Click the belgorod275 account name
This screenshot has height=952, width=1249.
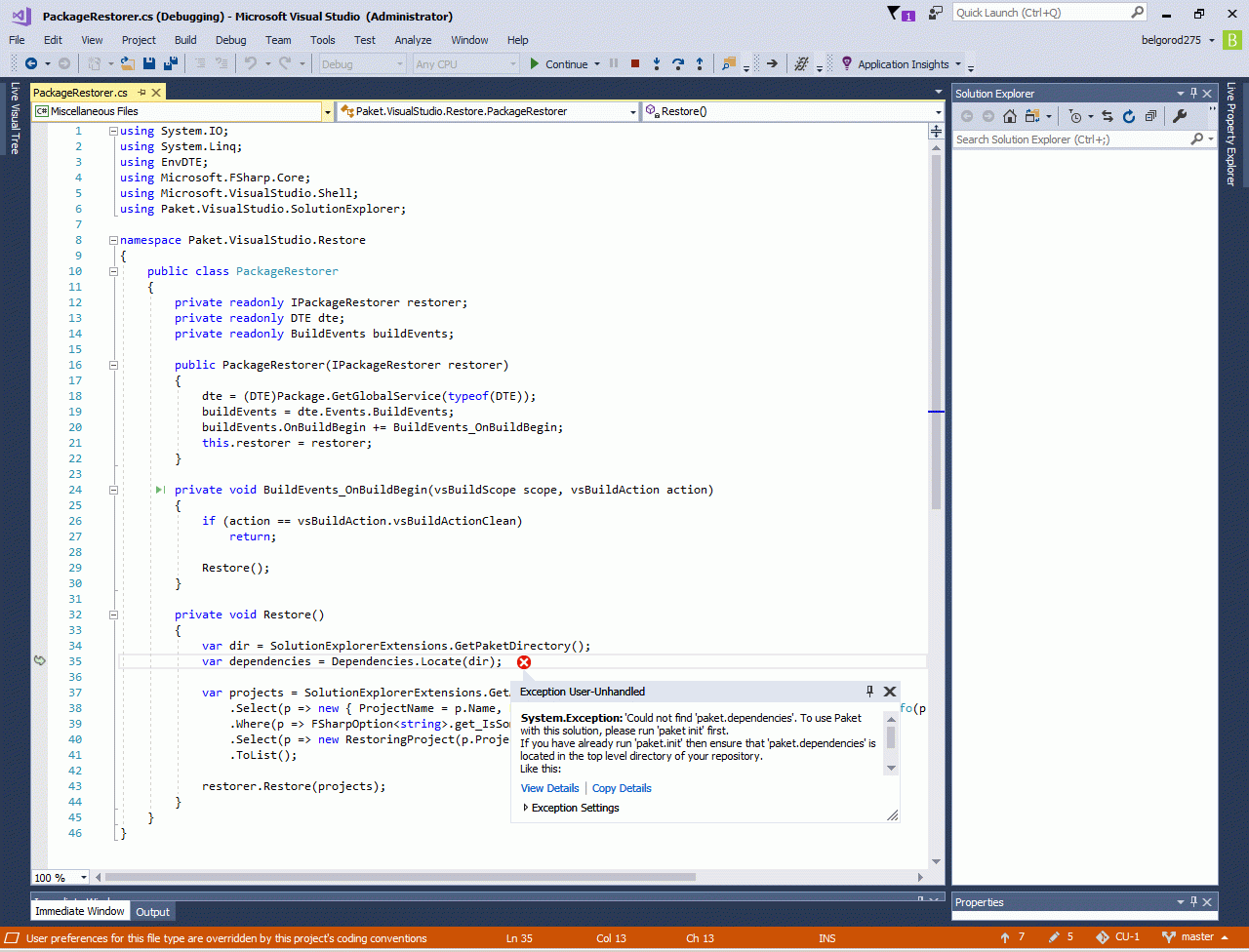pyautogui.click(x=1173, y=40)
